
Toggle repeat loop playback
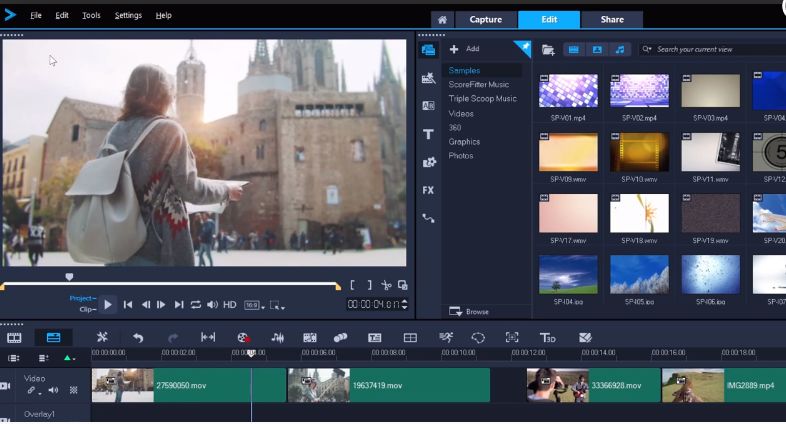(x=196, y=304)
